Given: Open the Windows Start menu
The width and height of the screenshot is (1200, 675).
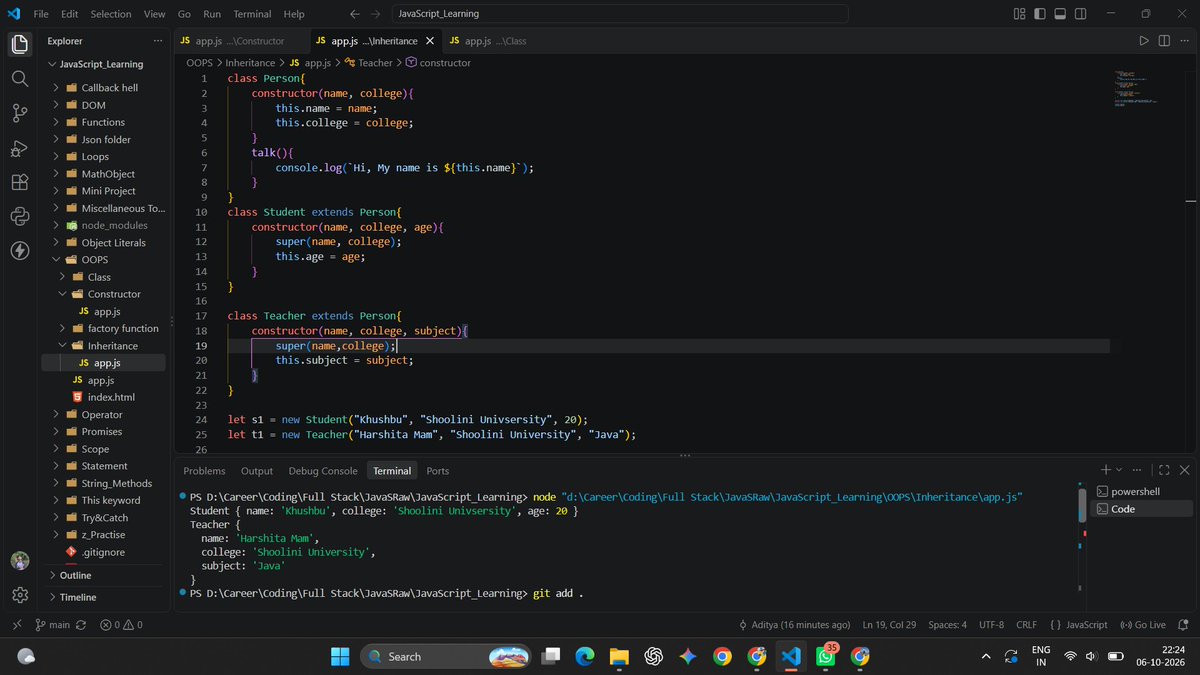Looking at the screenshot, I should click(340, 656).
